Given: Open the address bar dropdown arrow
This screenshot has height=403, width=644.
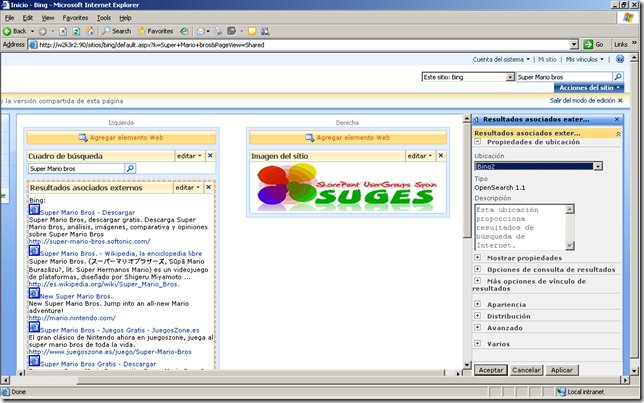Looking at the screenshot, I should 574,44.
